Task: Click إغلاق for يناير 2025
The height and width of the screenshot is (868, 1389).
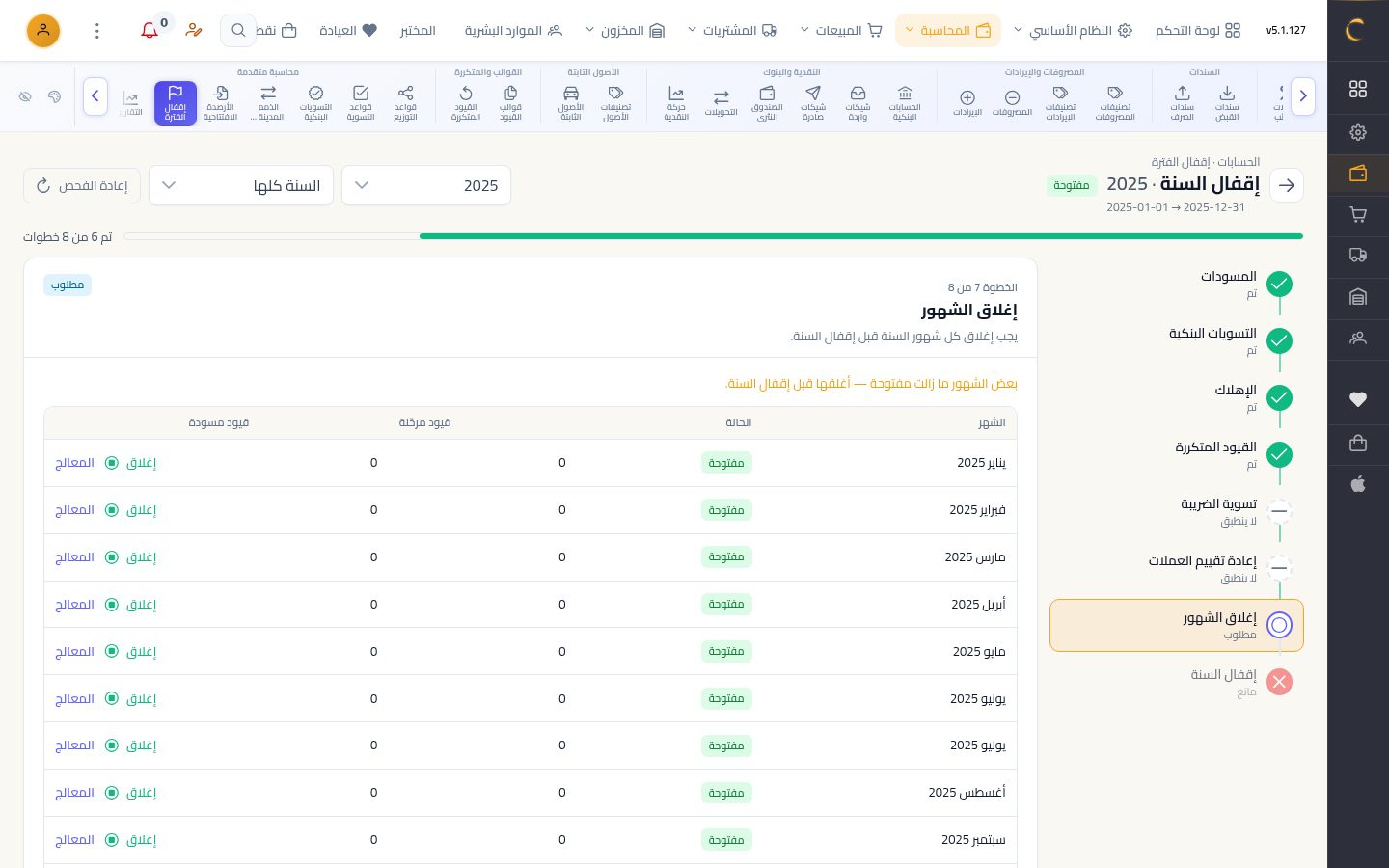Action: 131,463
